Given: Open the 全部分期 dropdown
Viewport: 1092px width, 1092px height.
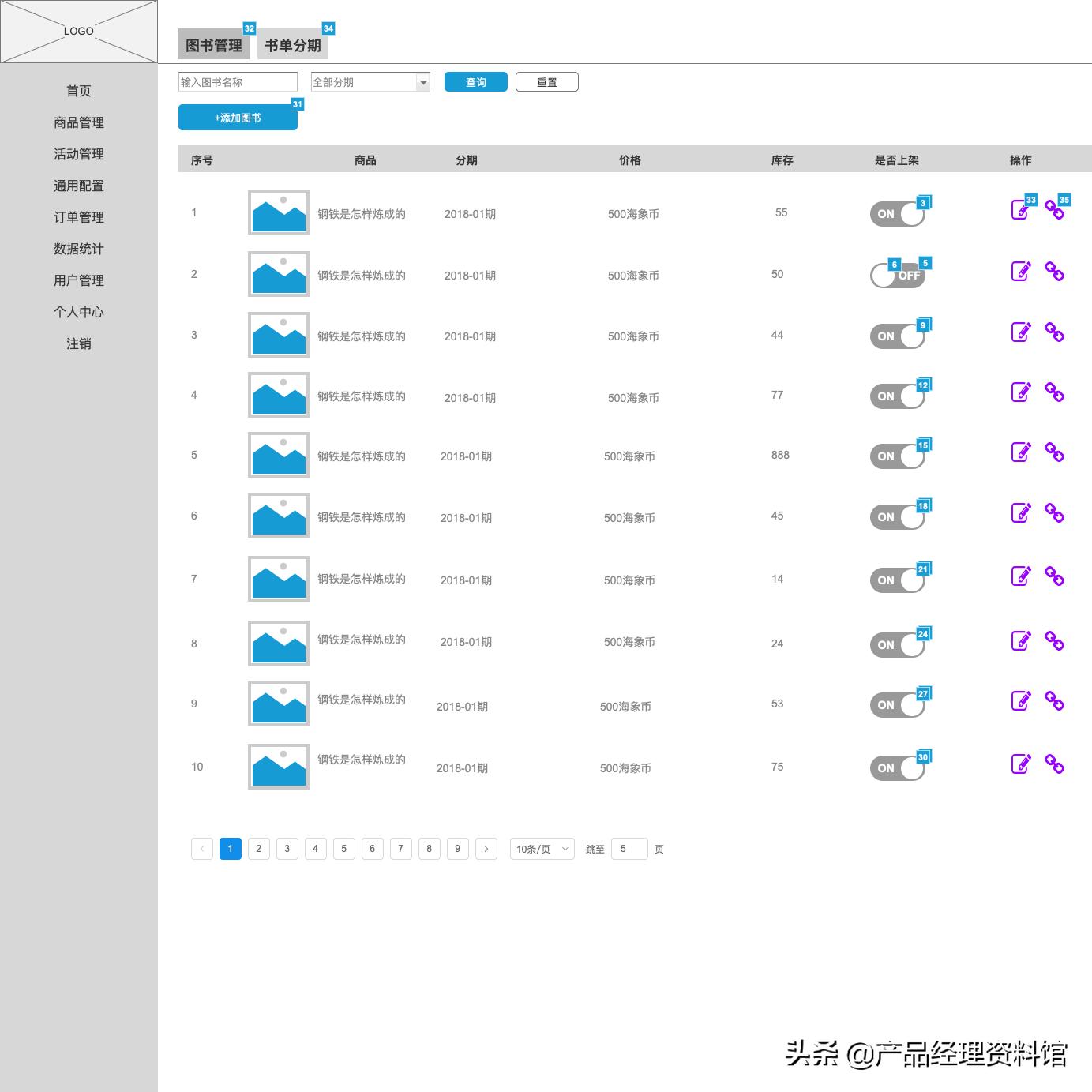Looking at the screenshot, I should pos(370,81).
